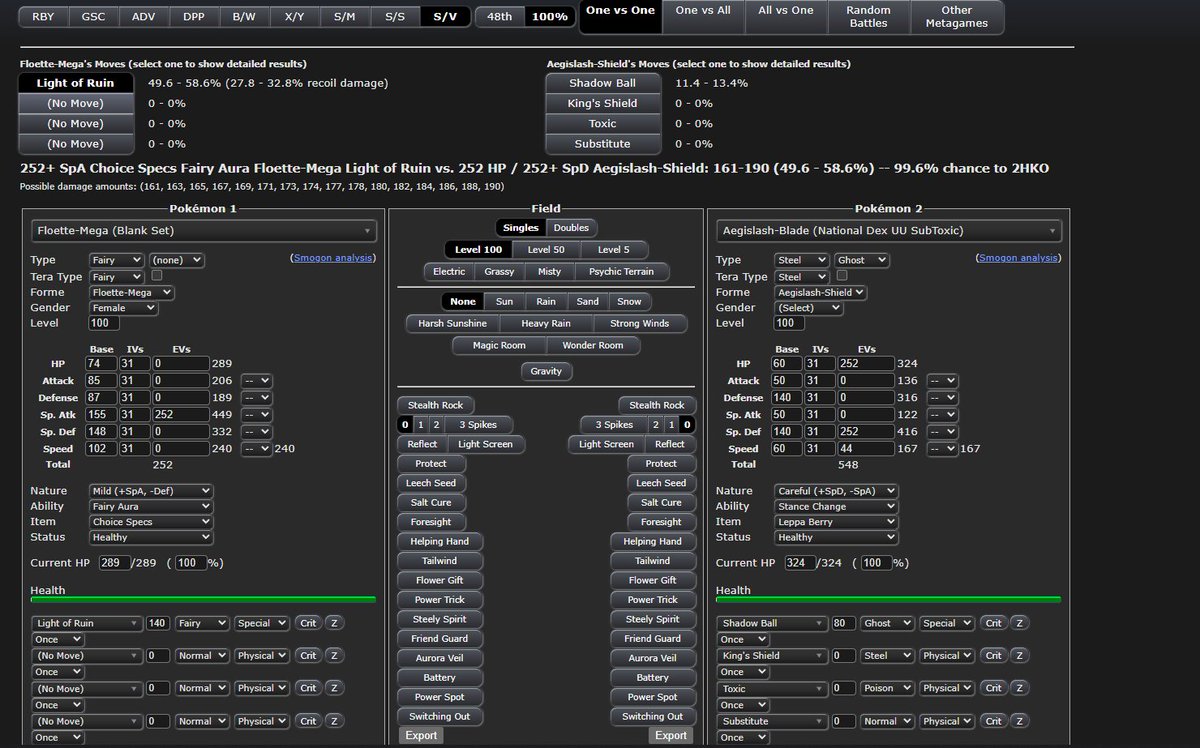Enable Misty terrain

pos(548,271)
